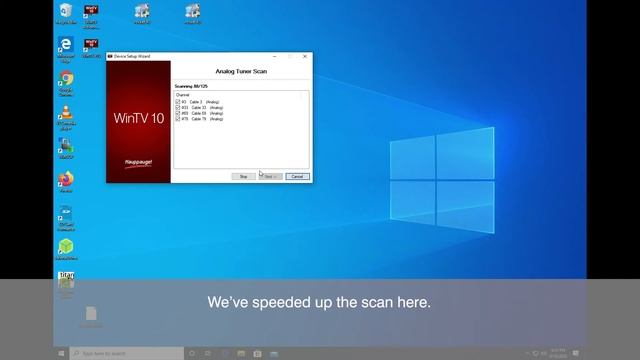640x360 pixels.
Task: Open the titan desktop icon
Action: 66,284
